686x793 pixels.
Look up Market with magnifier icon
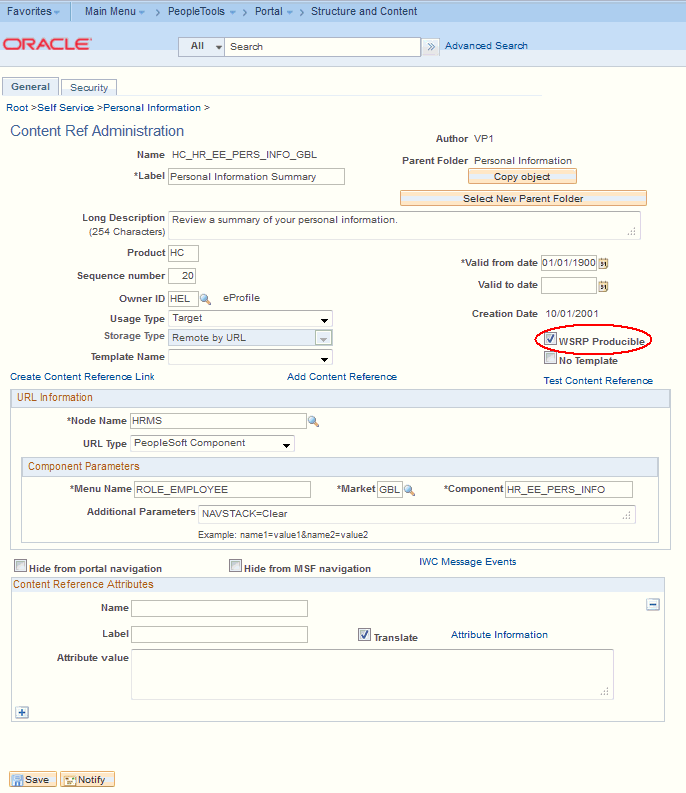409,490
